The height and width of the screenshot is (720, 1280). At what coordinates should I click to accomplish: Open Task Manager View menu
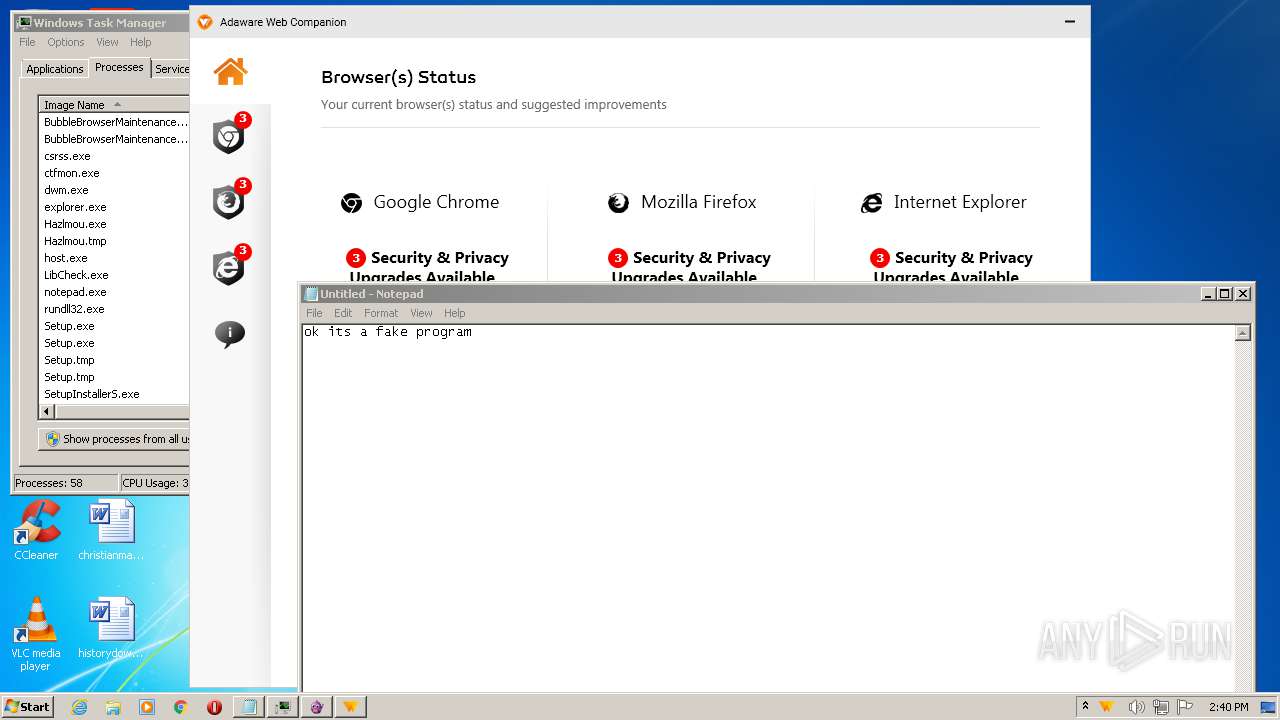coord(107,42)
